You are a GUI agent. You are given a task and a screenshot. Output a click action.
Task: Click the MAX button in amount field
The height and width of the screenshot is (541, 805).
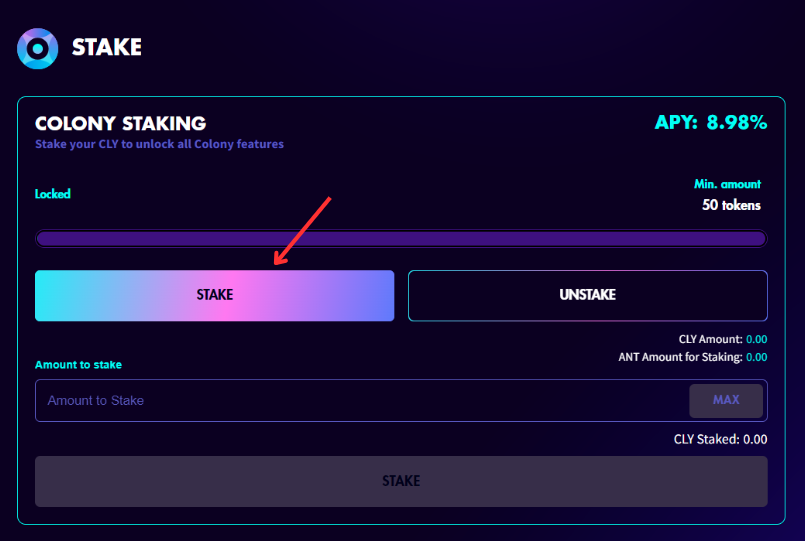[x=726, y=400]
